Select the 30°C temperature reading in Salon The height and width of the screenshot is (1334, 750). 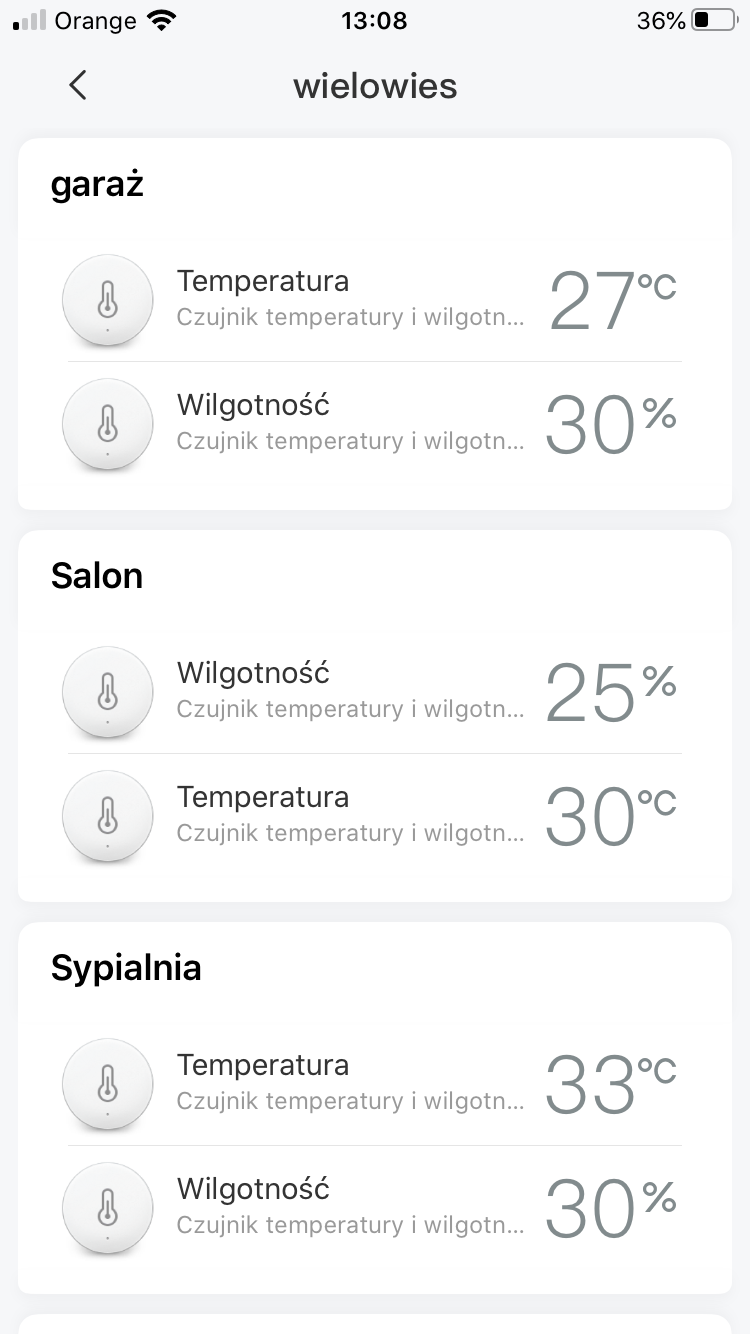click(x=611, y=816)
